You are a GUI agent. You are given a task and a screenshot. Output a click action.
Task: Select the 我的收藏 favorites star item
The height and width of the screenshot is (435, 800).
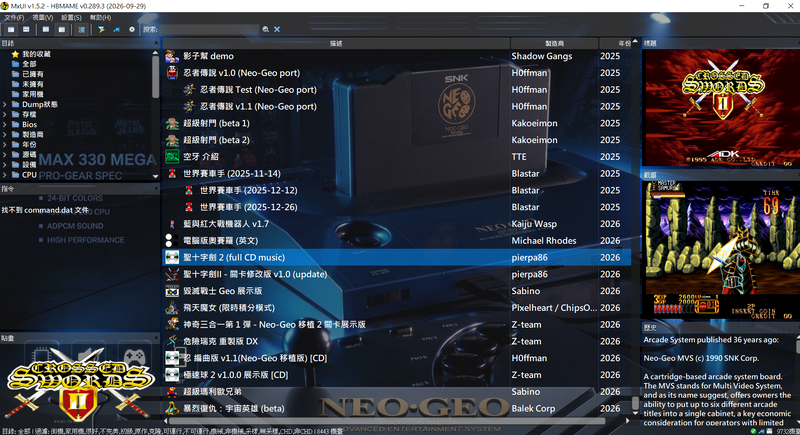point(31,54)
